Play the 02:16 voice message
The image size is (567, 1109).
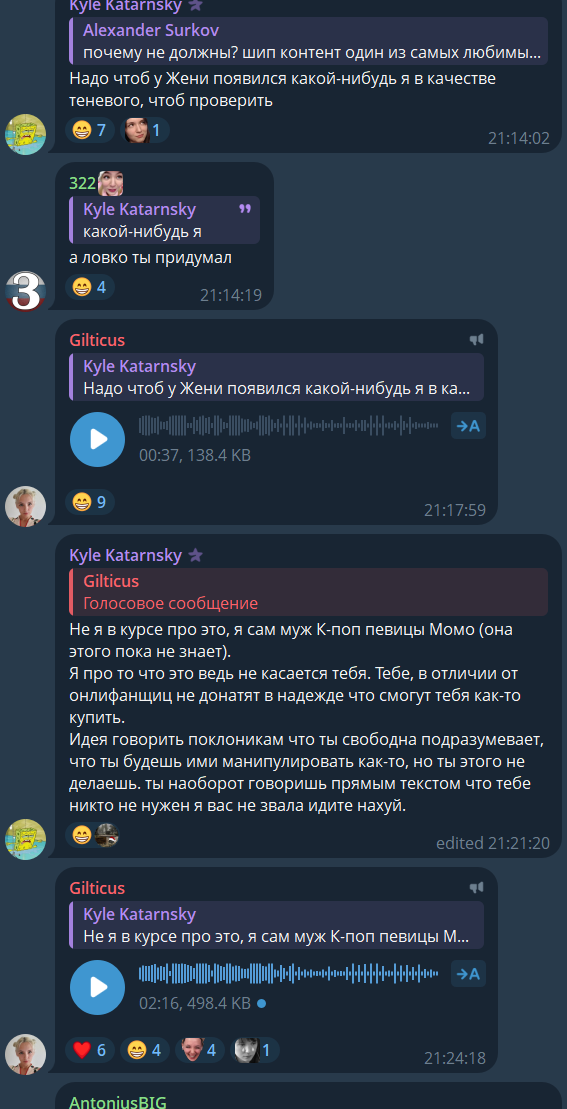(98, 987)
